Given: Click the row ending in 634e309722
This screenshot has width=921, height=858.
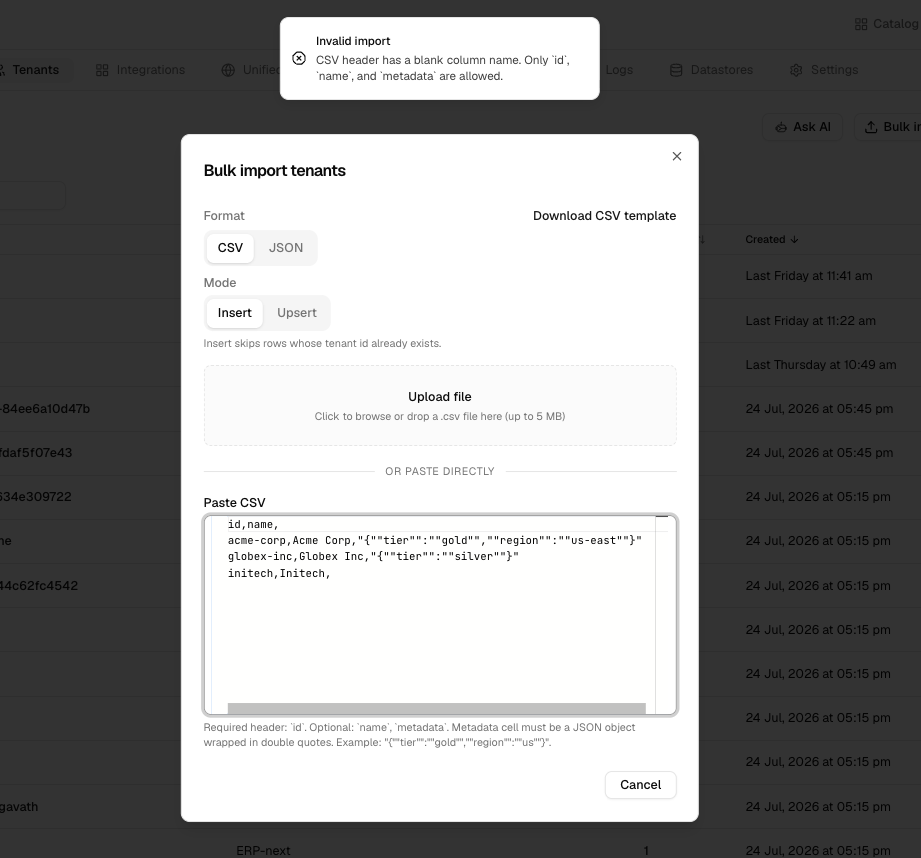Looking at the screenshot, I should tap(36, 497).
